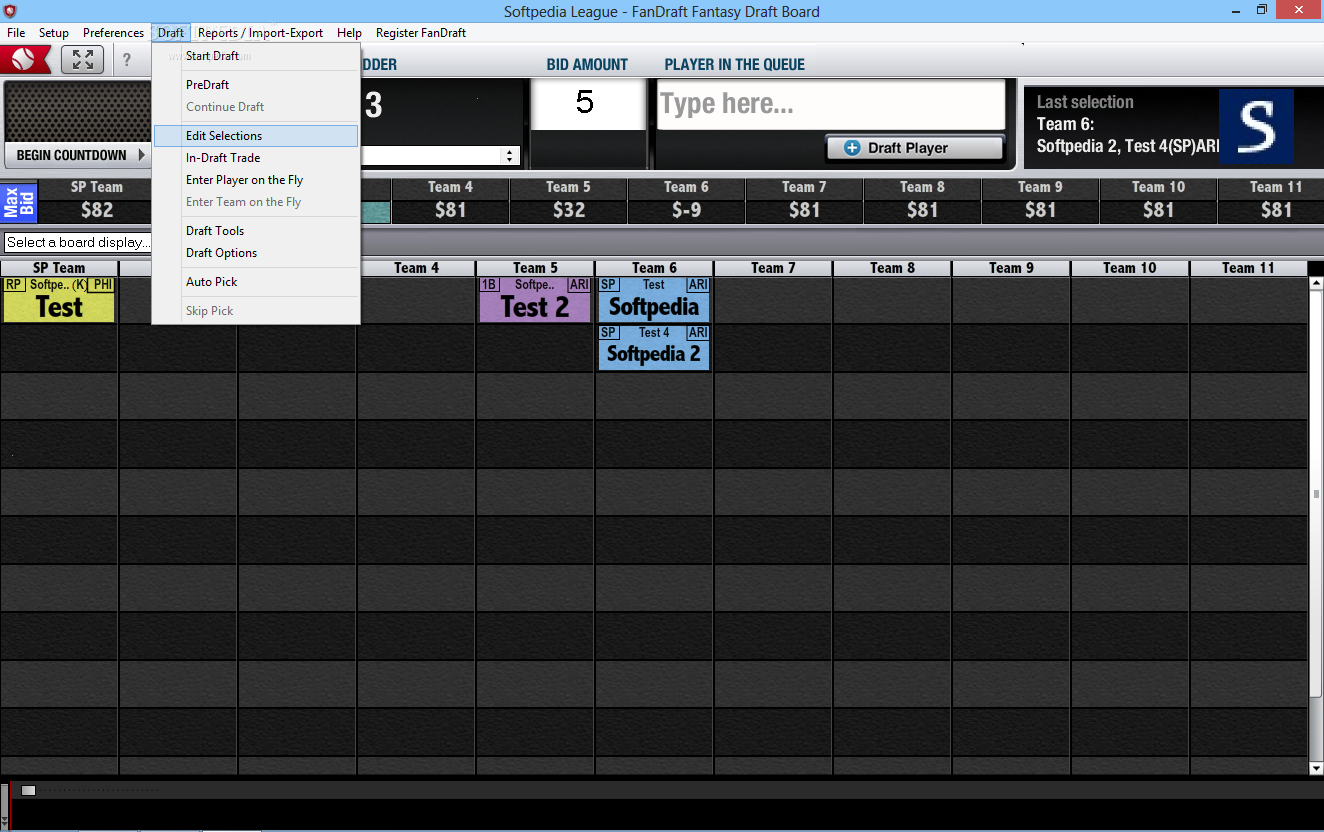Image resolution: width=1324 pixels, height=832 pixels.
Task: Choose Auto Pick from the Draft menu
Action: click(x=256, y=282)
